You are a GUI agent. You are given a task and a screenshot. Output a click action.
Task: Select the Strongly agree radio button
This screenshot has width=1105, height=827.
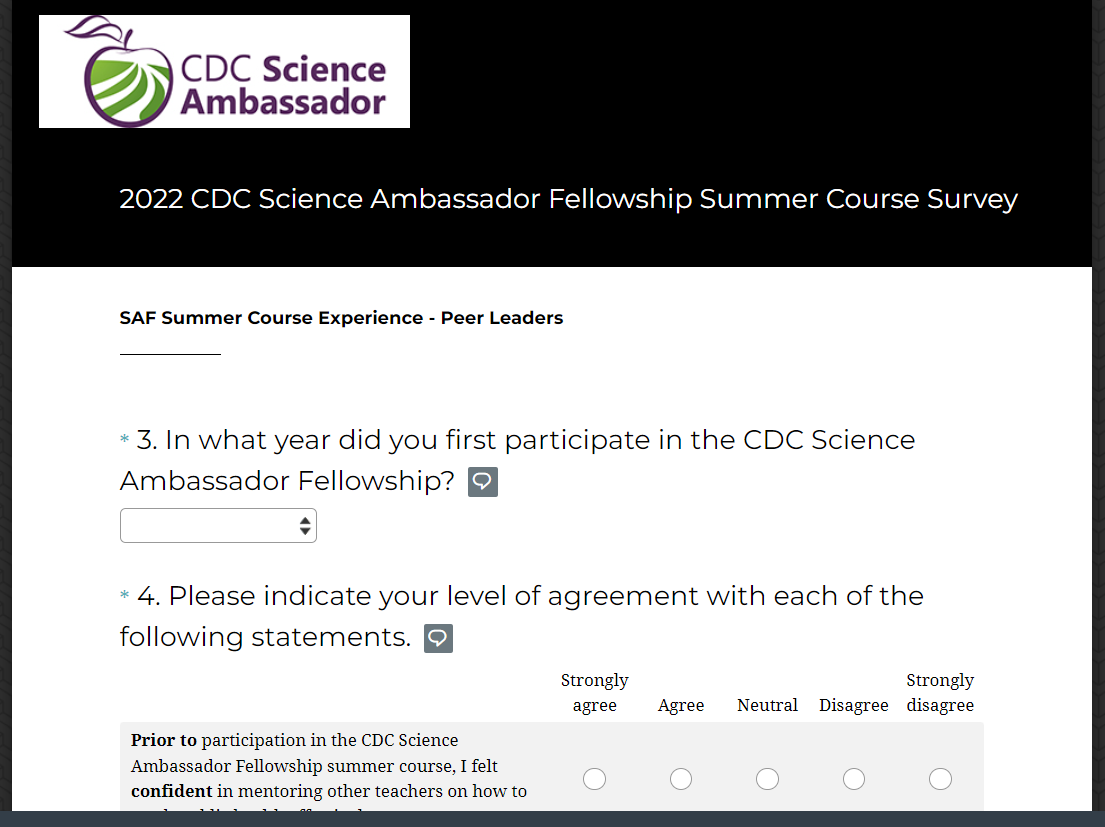594,779
